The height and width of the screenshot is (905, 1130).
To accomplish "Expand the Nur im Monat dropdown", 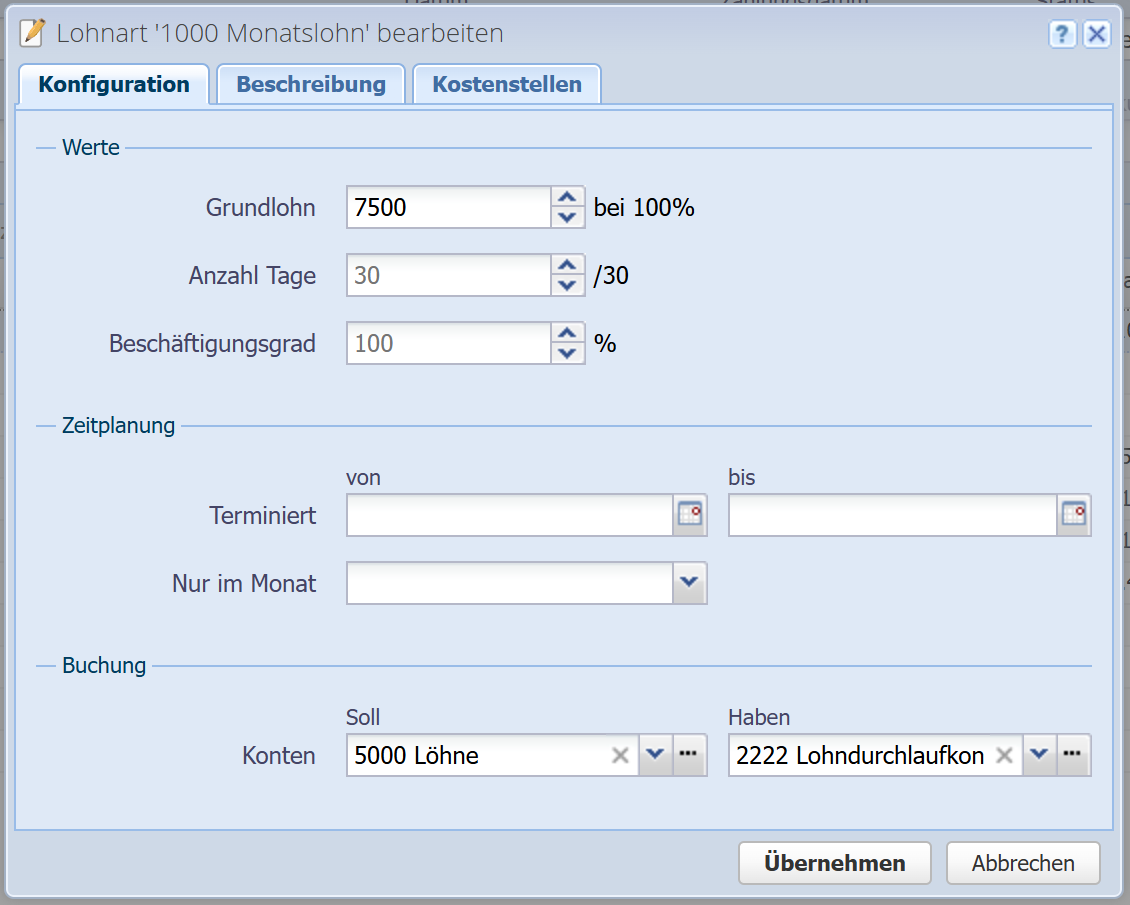I will [690, 583].
